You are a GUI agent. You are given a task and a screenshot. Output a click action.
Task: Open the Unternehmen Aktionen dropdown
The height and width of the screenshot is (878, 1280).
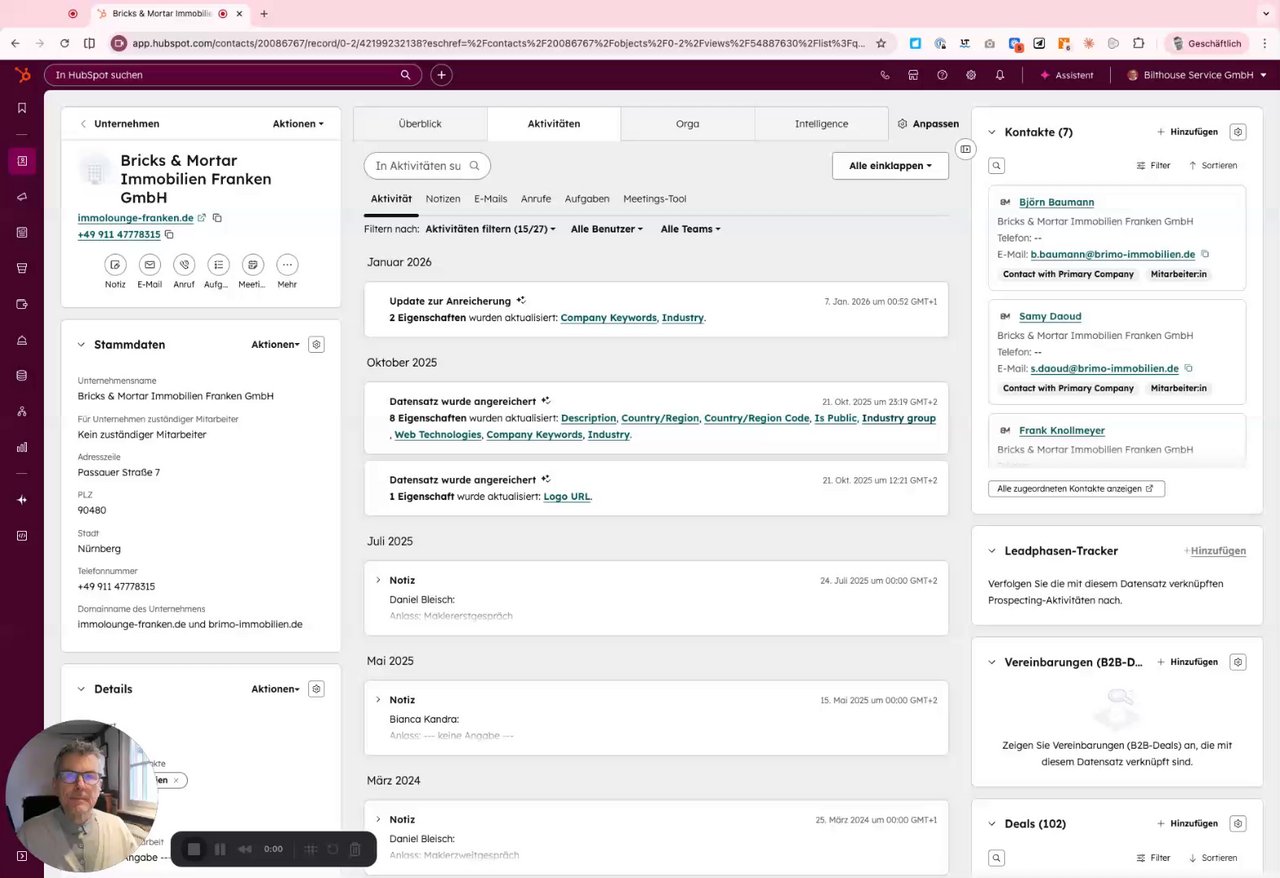pos(298,124)
